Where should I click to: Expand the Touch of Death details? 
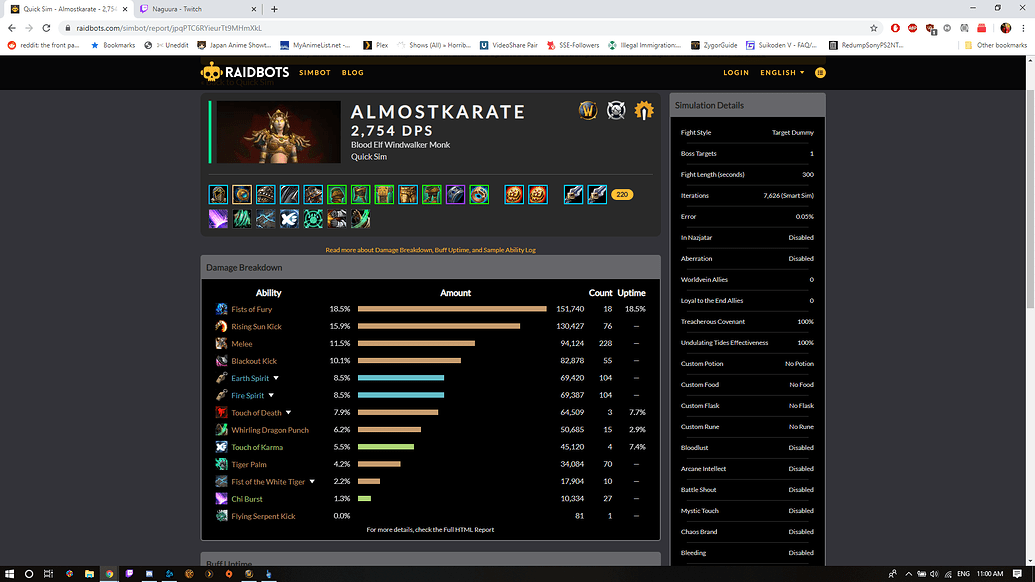(288, 412)
